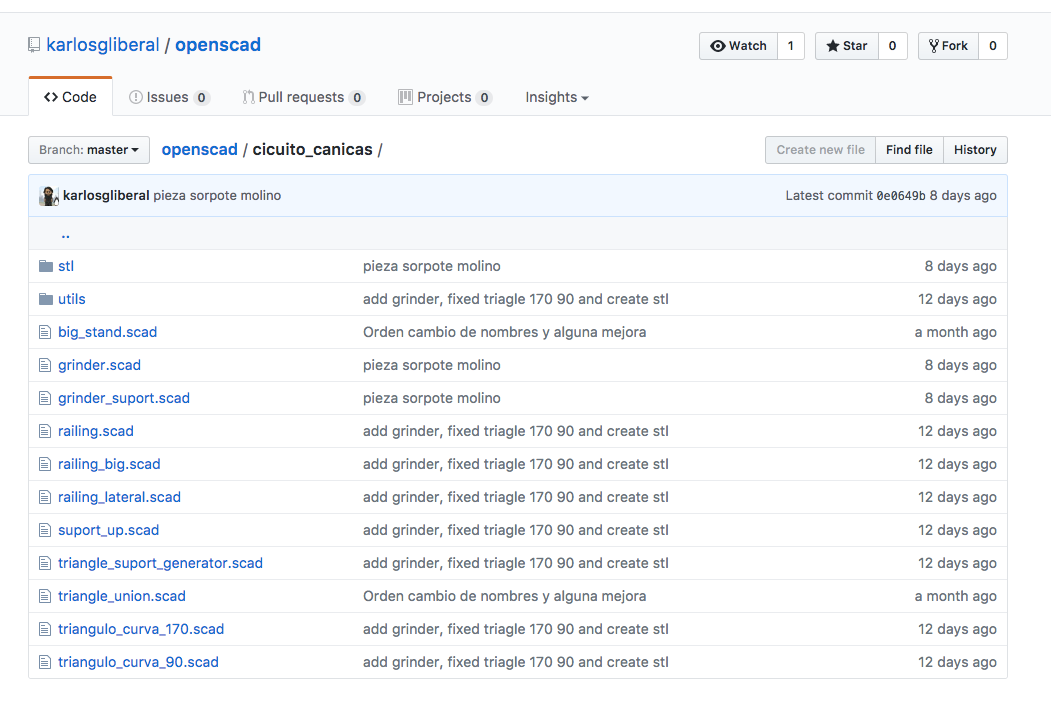Open suport_up.scad file
Viewport: 1051px width, 704px height.
pos(109,530)
